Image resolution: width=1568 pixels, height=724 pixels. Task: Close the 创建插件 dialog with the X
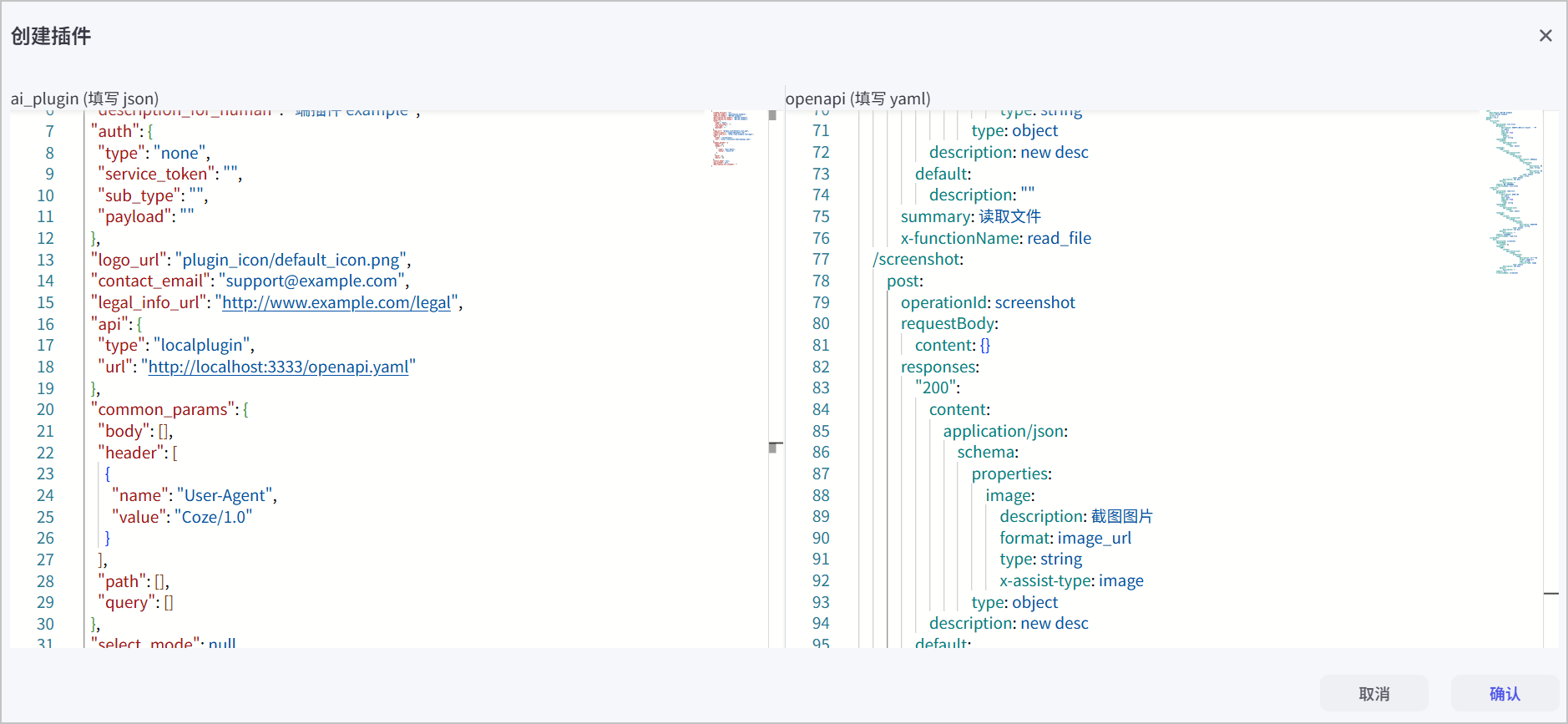(1545, 36)
